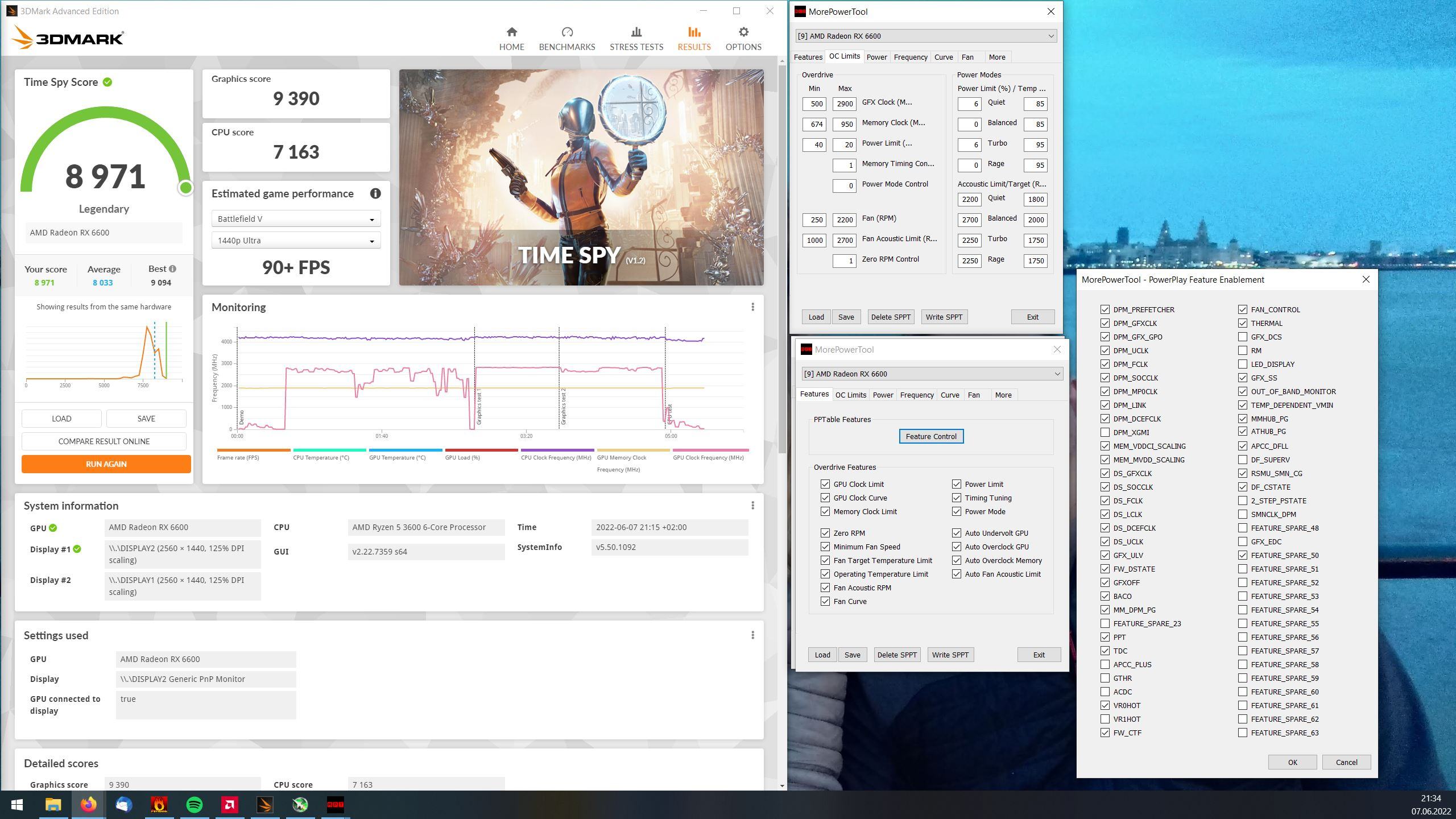Click the SAVE button in 3DMark
1456x819 pixels.
click(x=146, y=419)
